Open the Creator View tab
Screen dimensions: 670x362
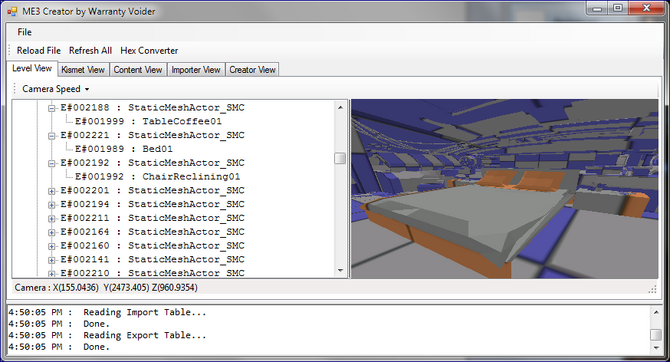(x=252, y=70)
